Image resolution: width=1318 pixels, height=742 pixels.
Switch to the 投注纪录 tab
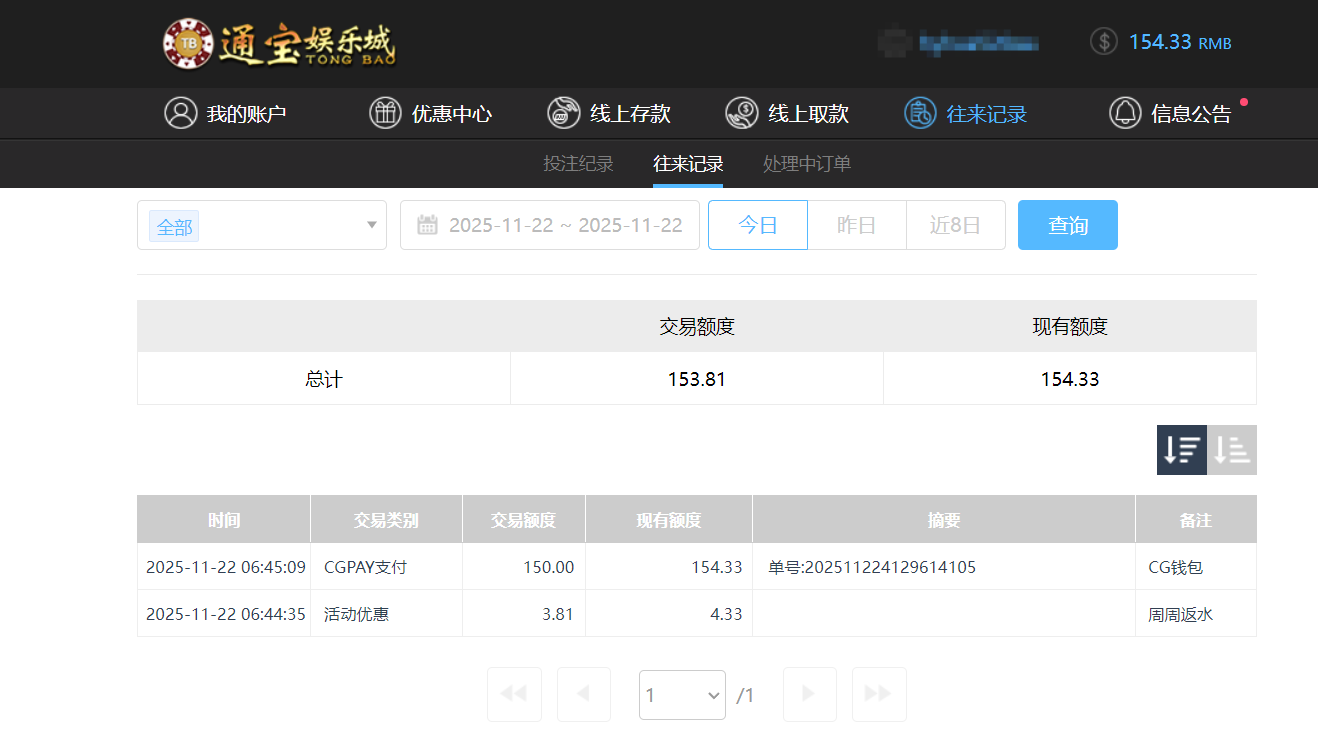pyautogui.click(x=578, y=163)
